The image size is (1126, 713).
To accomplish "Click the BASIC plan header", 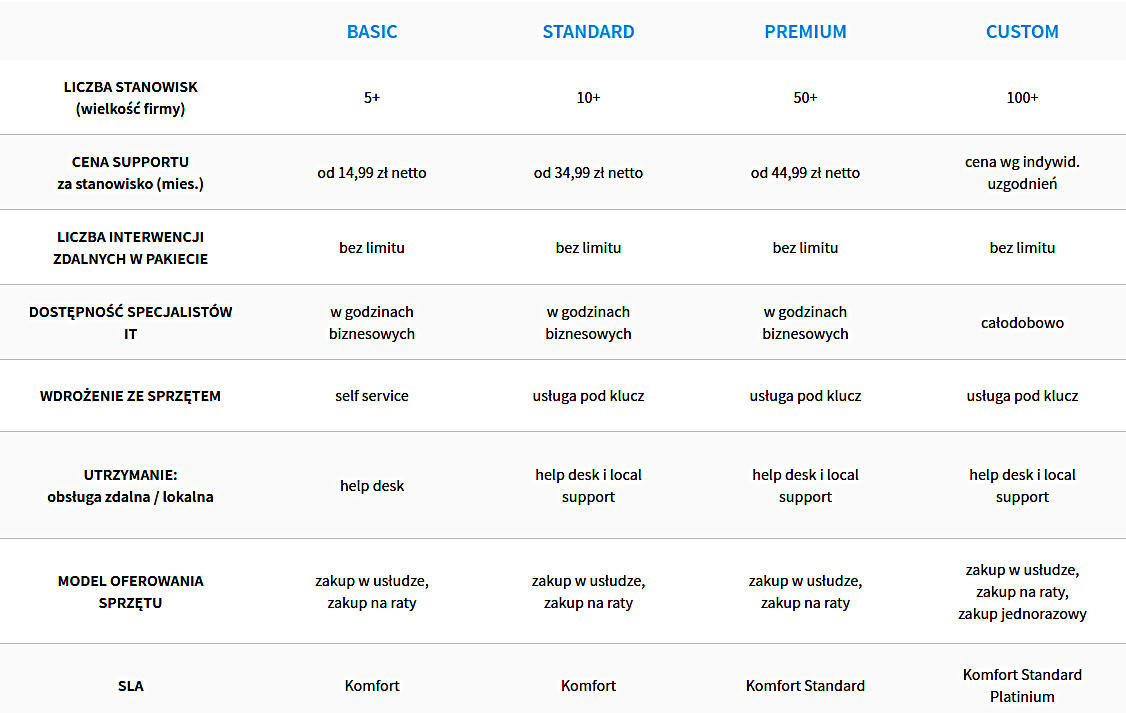I will coord(372,32).
